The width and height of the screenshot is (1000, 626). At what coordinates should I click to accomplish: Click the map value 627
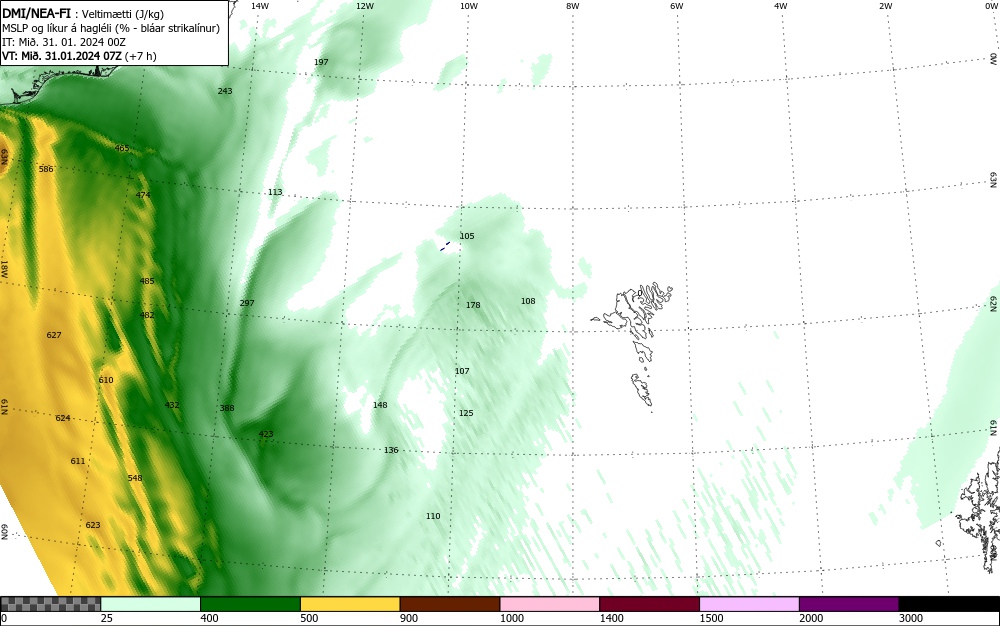54,335
